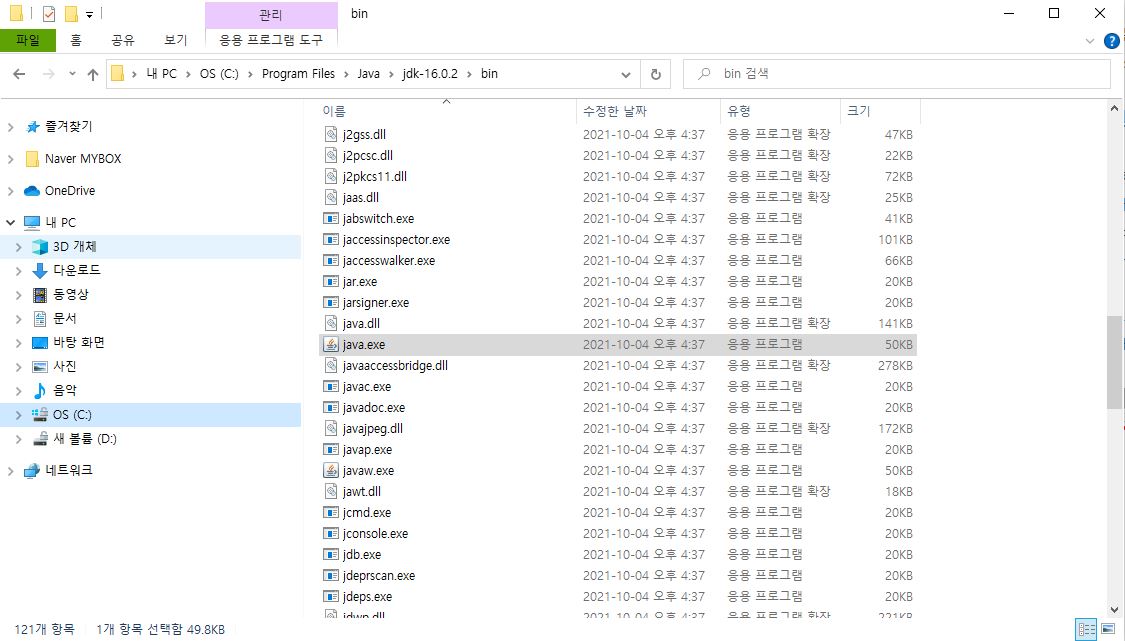Open address bar history dropdown
Image resolution: width=1125 pixels, height=641 pixels.
click(x=626, y=74)
